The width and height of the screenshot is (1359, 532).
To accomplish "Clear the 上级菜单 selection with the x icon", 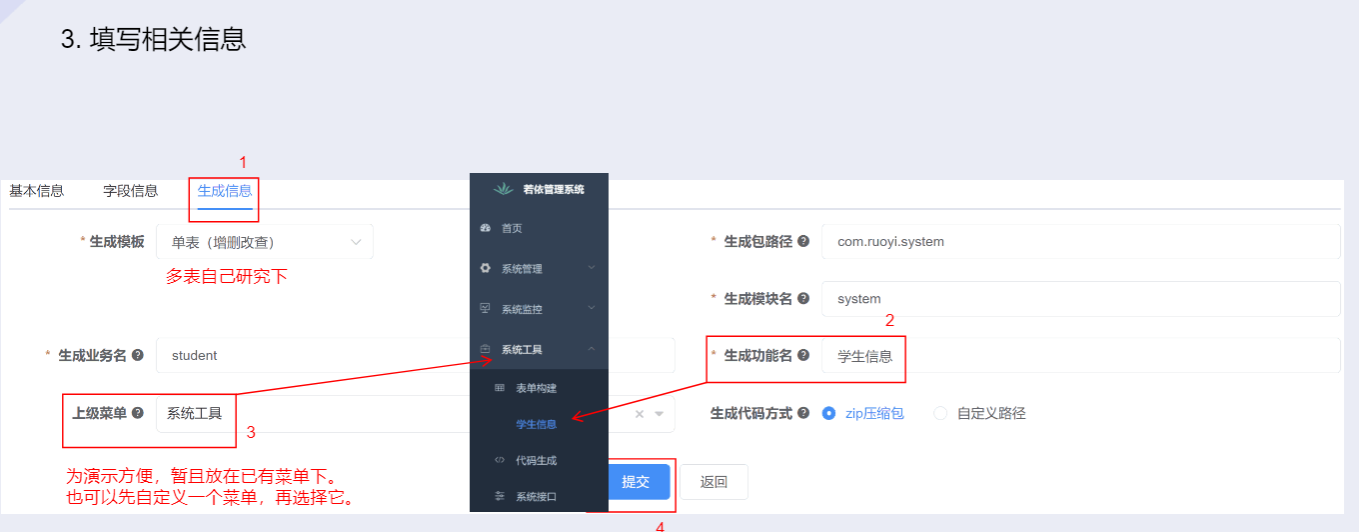I will (640, 413).
